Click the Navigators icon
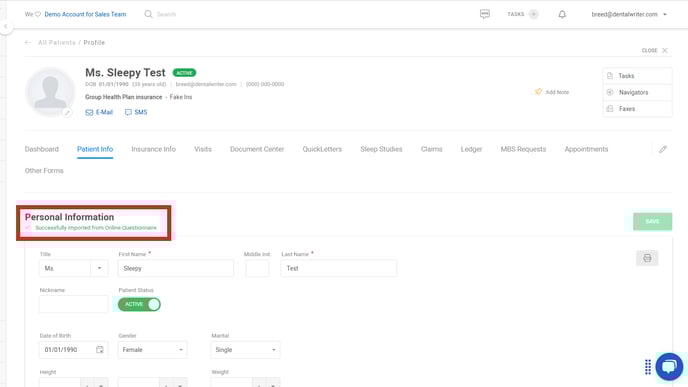The height and width of the screenshot is (387, 688). pyautogui.click(x=610, y=92)
